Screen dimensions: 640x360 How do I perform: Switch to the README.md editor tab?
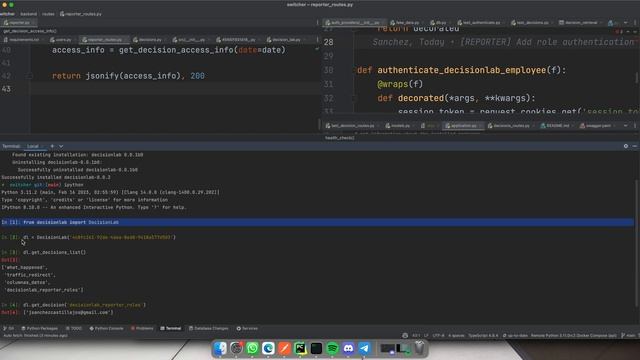(x=557, y=125)
